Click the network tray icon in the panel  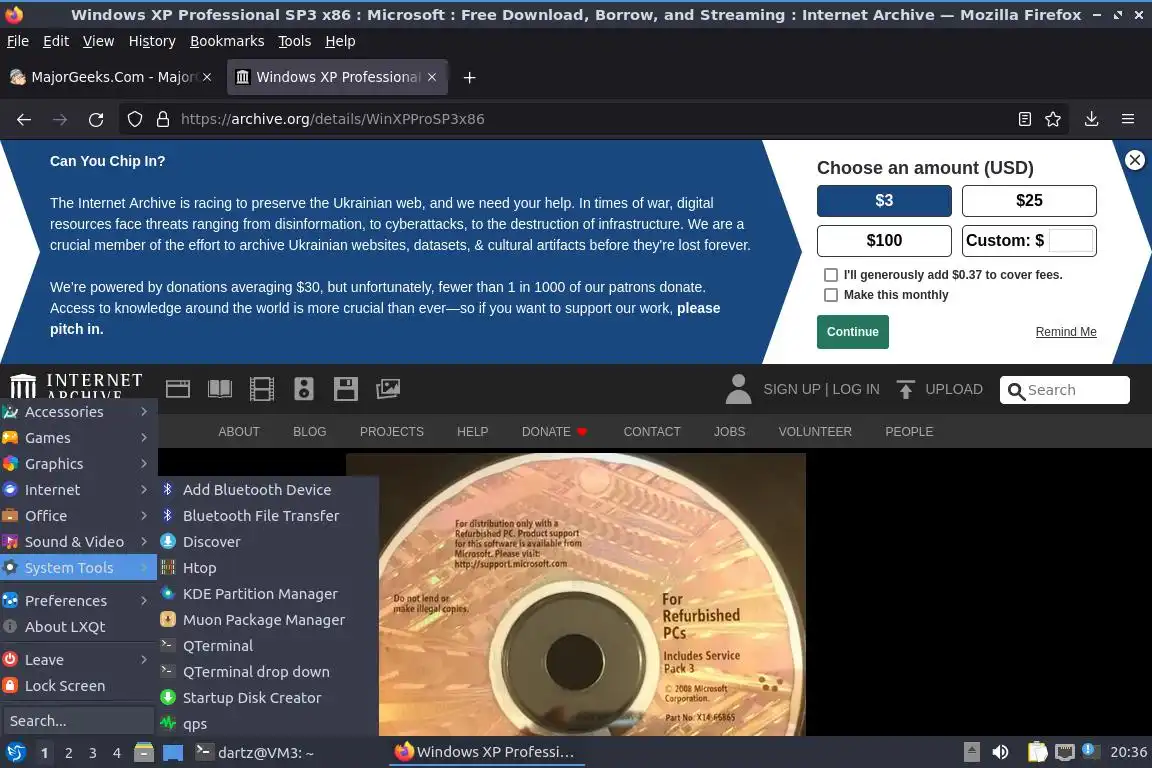point(1065,753)
